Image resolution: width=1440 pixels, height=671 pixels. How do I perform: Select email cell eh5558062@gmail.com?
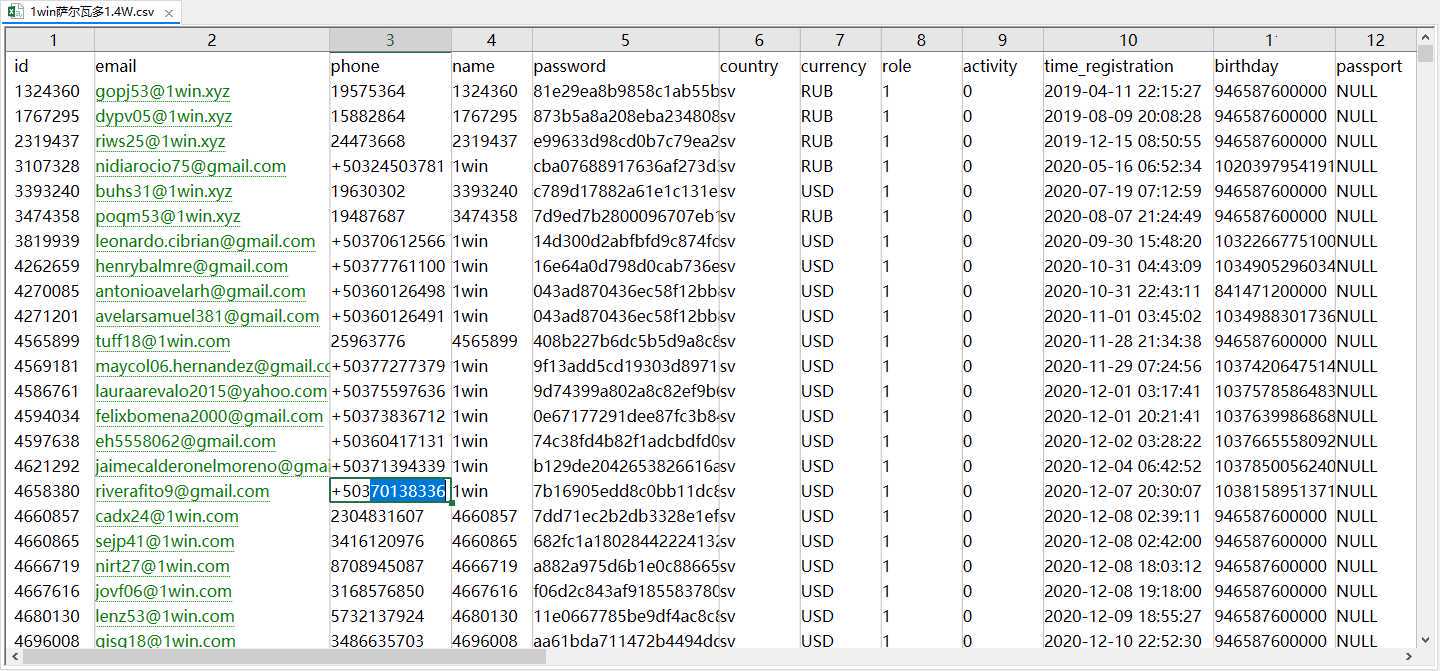(x=212, y=441)
